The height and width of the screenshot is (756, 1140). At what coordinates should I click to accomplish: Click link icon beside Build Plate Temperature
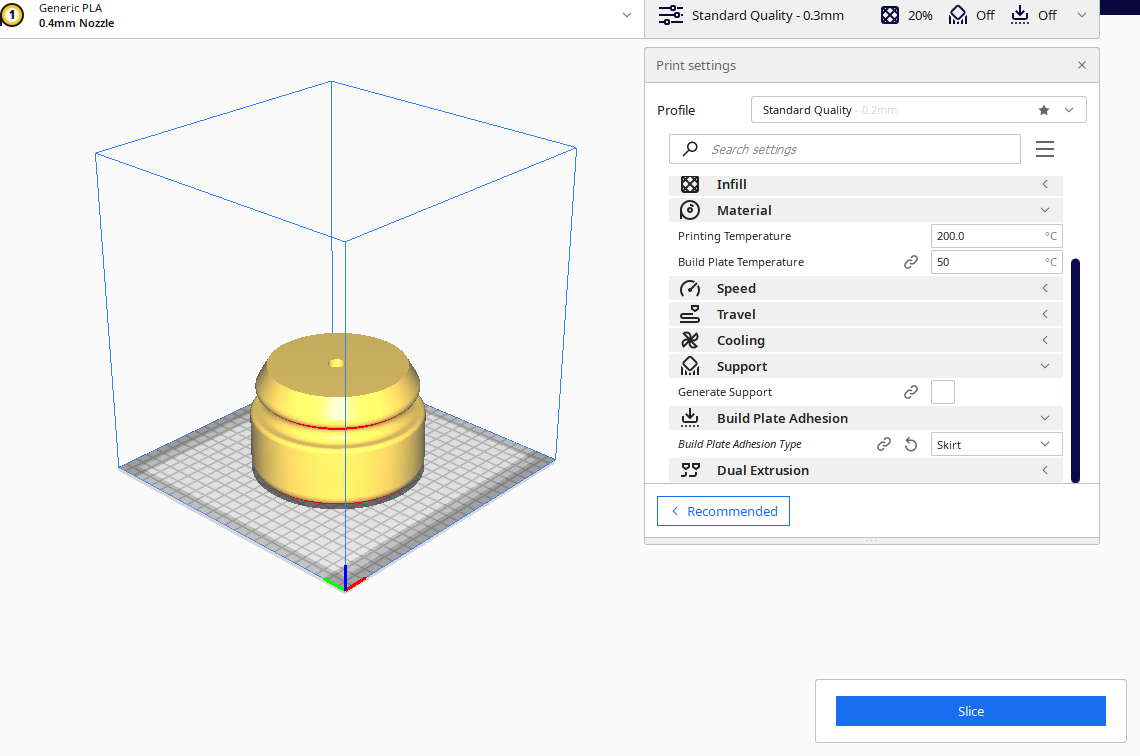pos(911,262)
